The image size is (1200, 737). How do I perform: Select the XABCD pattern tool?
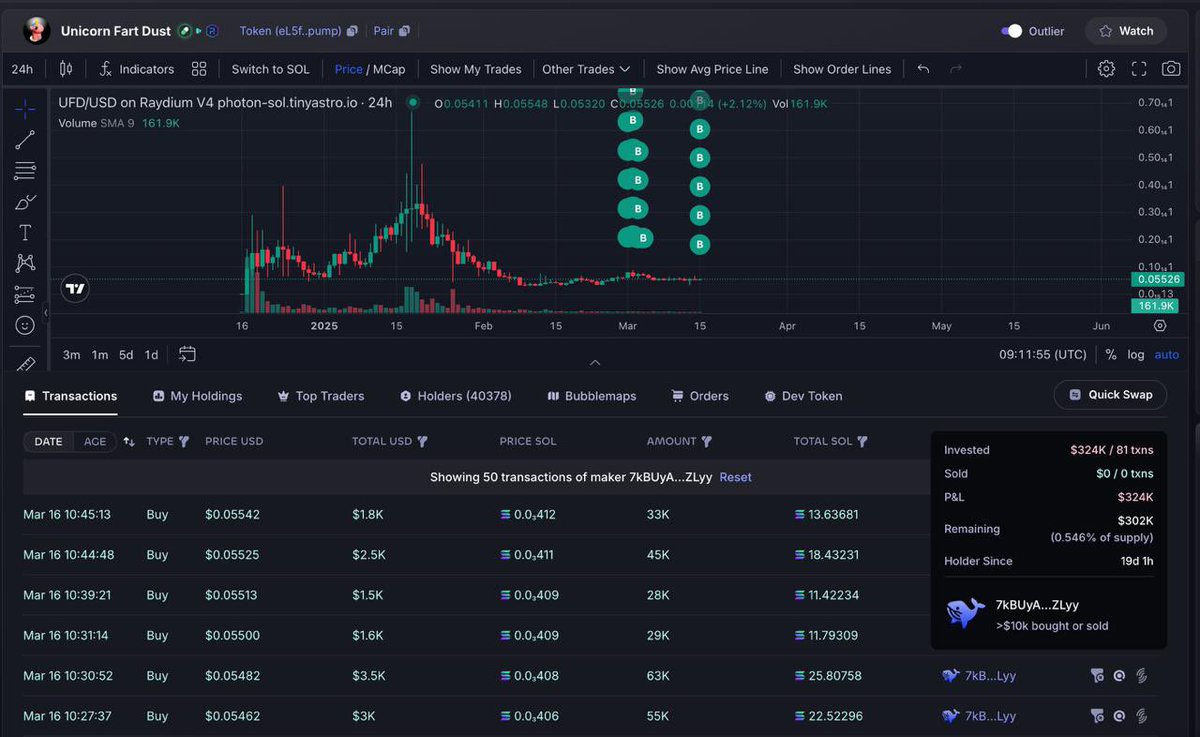point(25,263)
